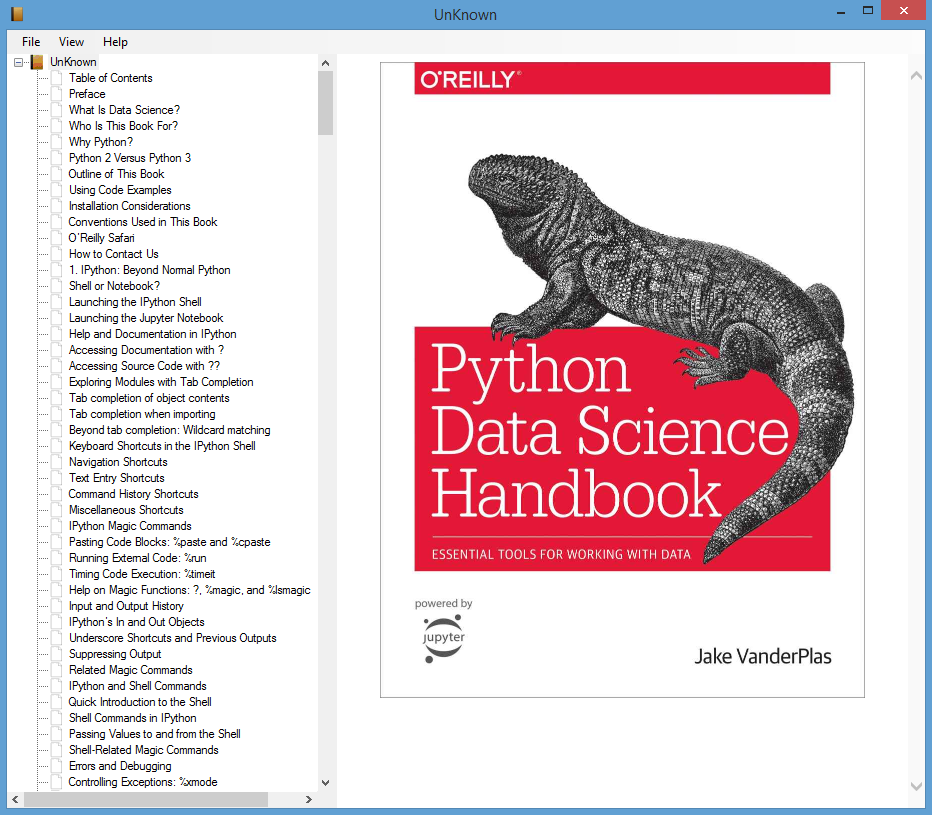Click tree panel scroll down arrow
This screenshot has width=932, height=815.
coord(325,783)
